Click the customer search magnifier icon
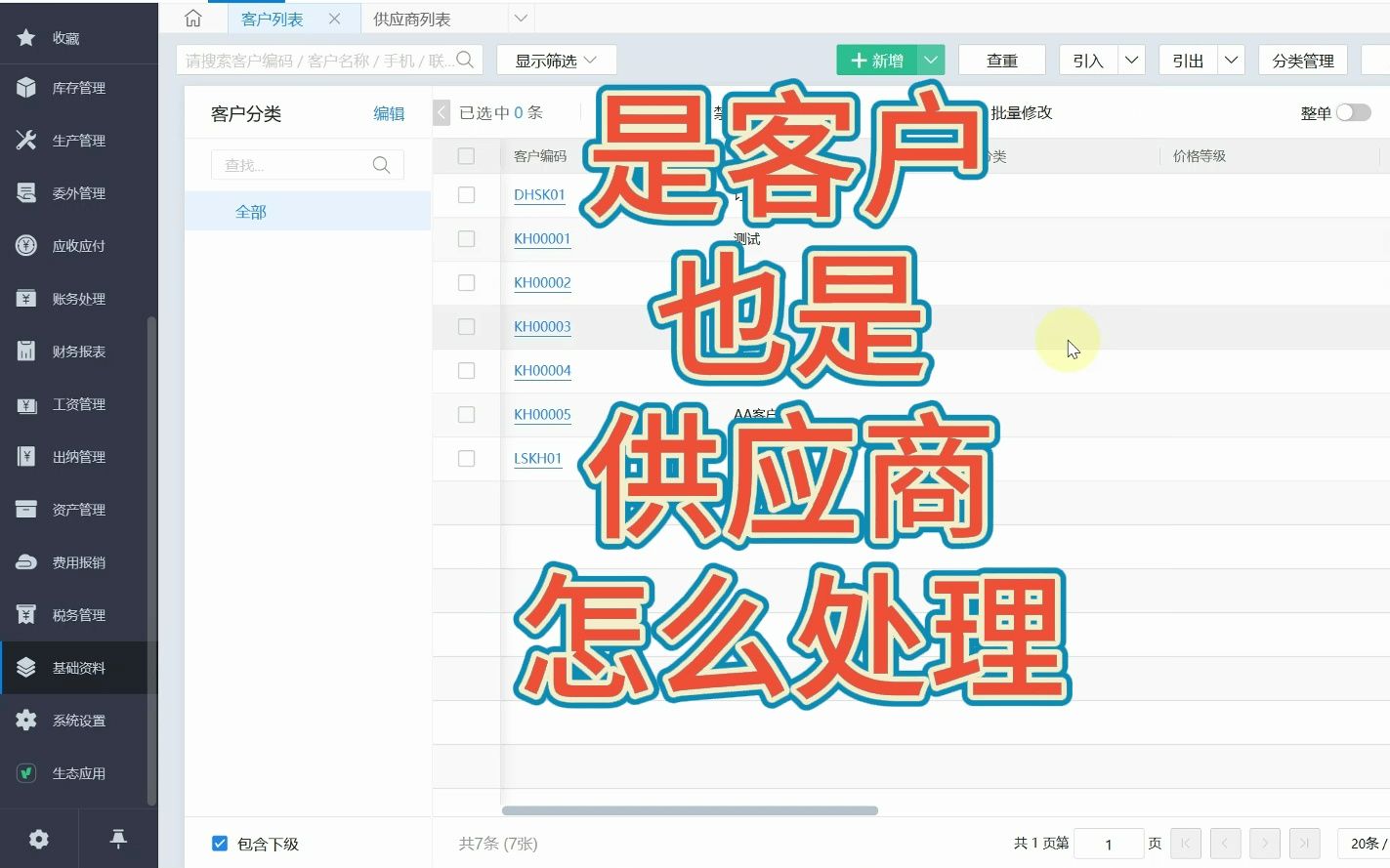The width and height of the screenshot is (1390, 868). (465, 60)
